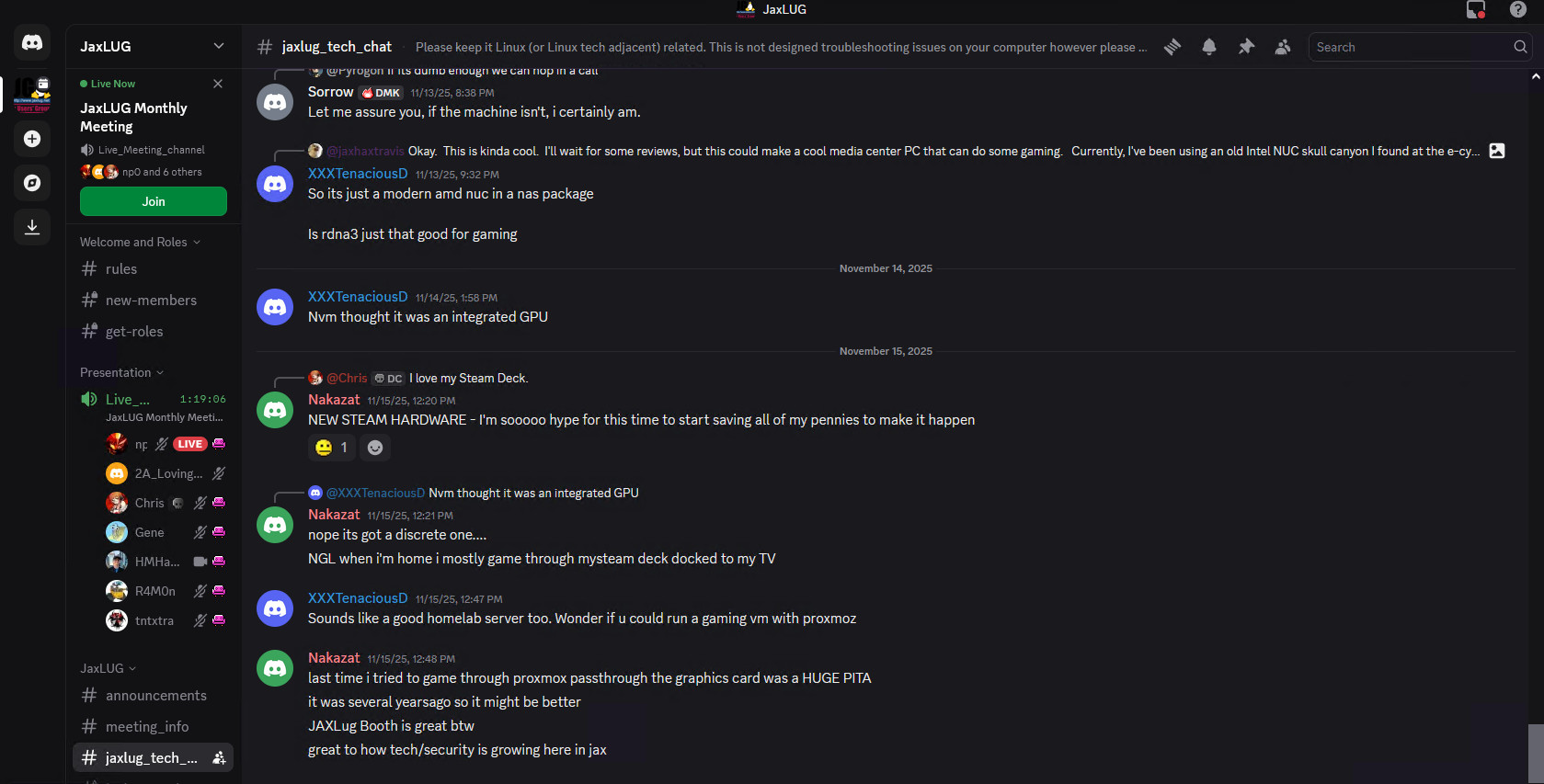Open the announcements channel
Screen dimensions: 1544x784
(155, 696)
